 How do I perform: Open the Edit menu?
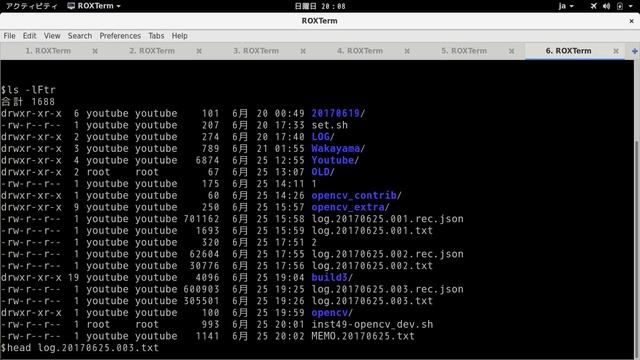pos(29,36)
